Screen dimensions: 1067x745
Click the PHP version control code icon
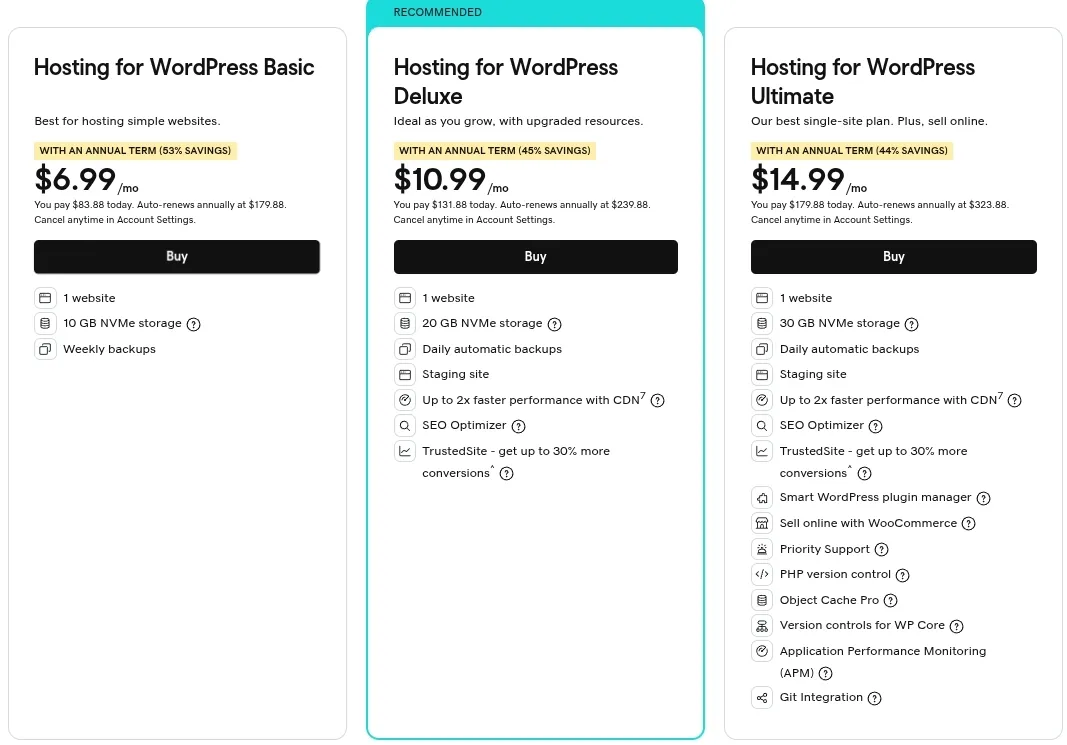(761, 574)
